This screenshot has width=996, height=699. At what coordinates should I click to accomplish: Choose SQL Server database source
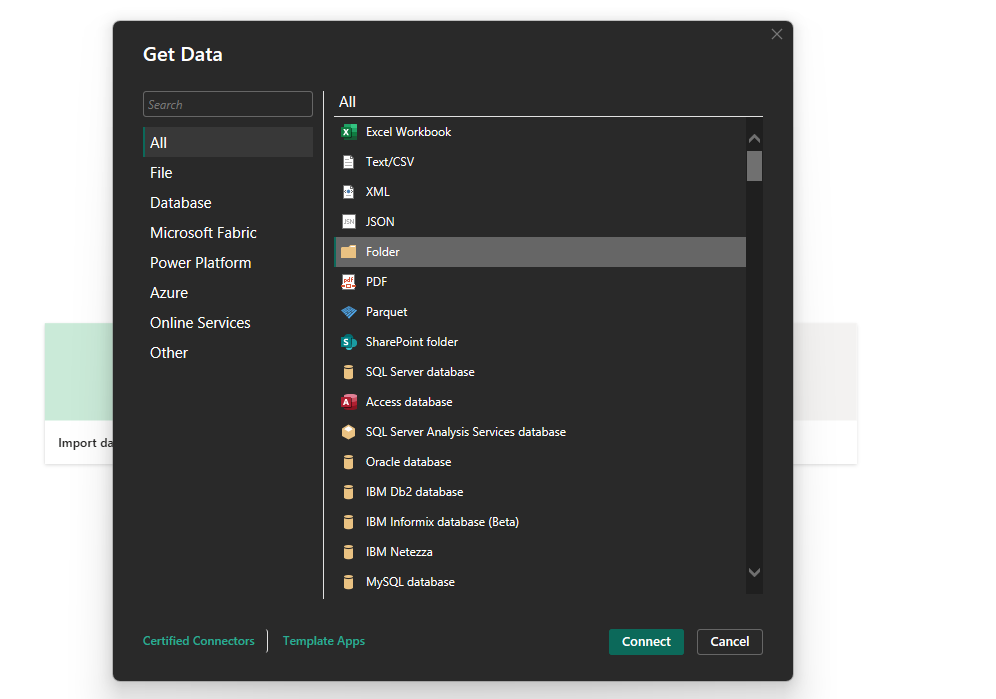419,371
